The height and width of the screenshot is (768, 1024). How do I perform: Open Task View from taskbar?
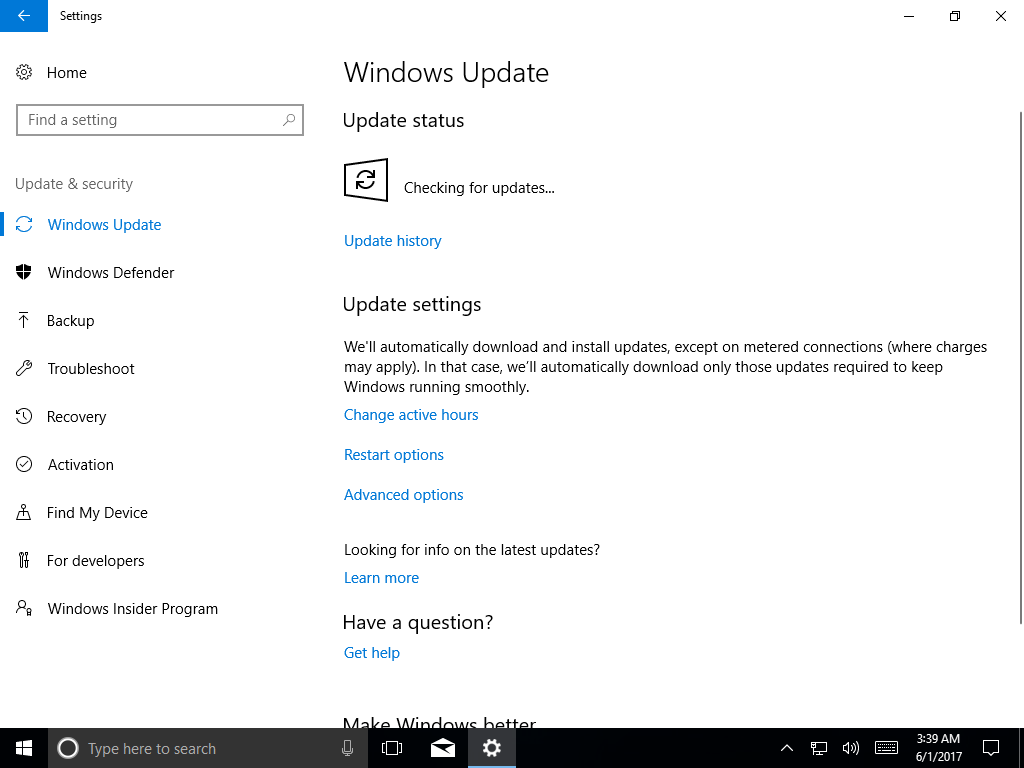point(392,748)
